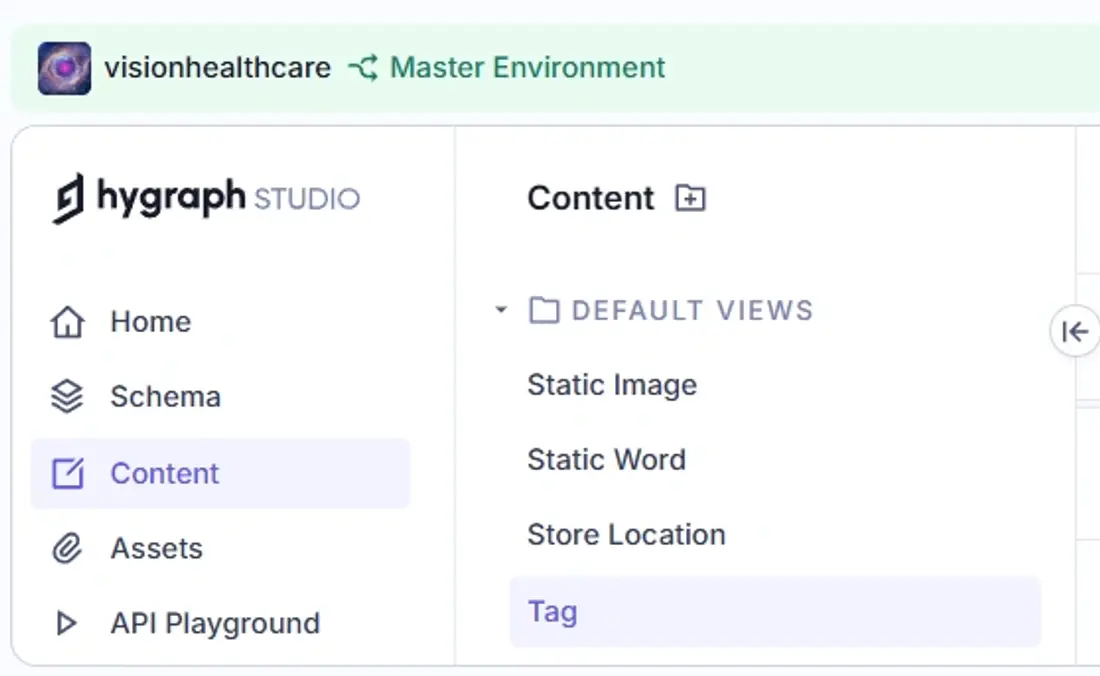Add a new folder next to Content
The width and height of the screenshot is (1100, 676).
click(690, 198)
